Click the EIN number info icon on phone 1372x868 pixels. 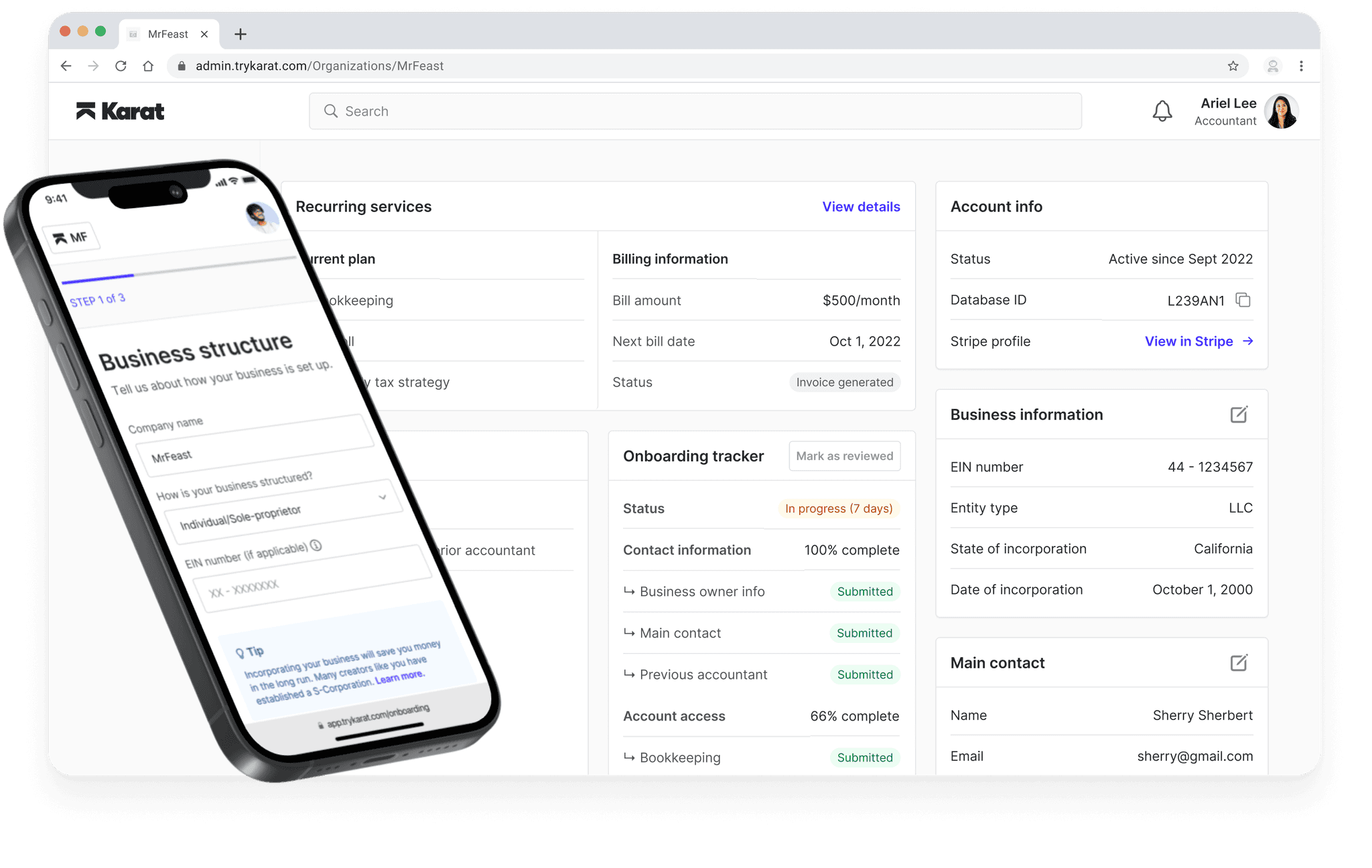point(316,545)
